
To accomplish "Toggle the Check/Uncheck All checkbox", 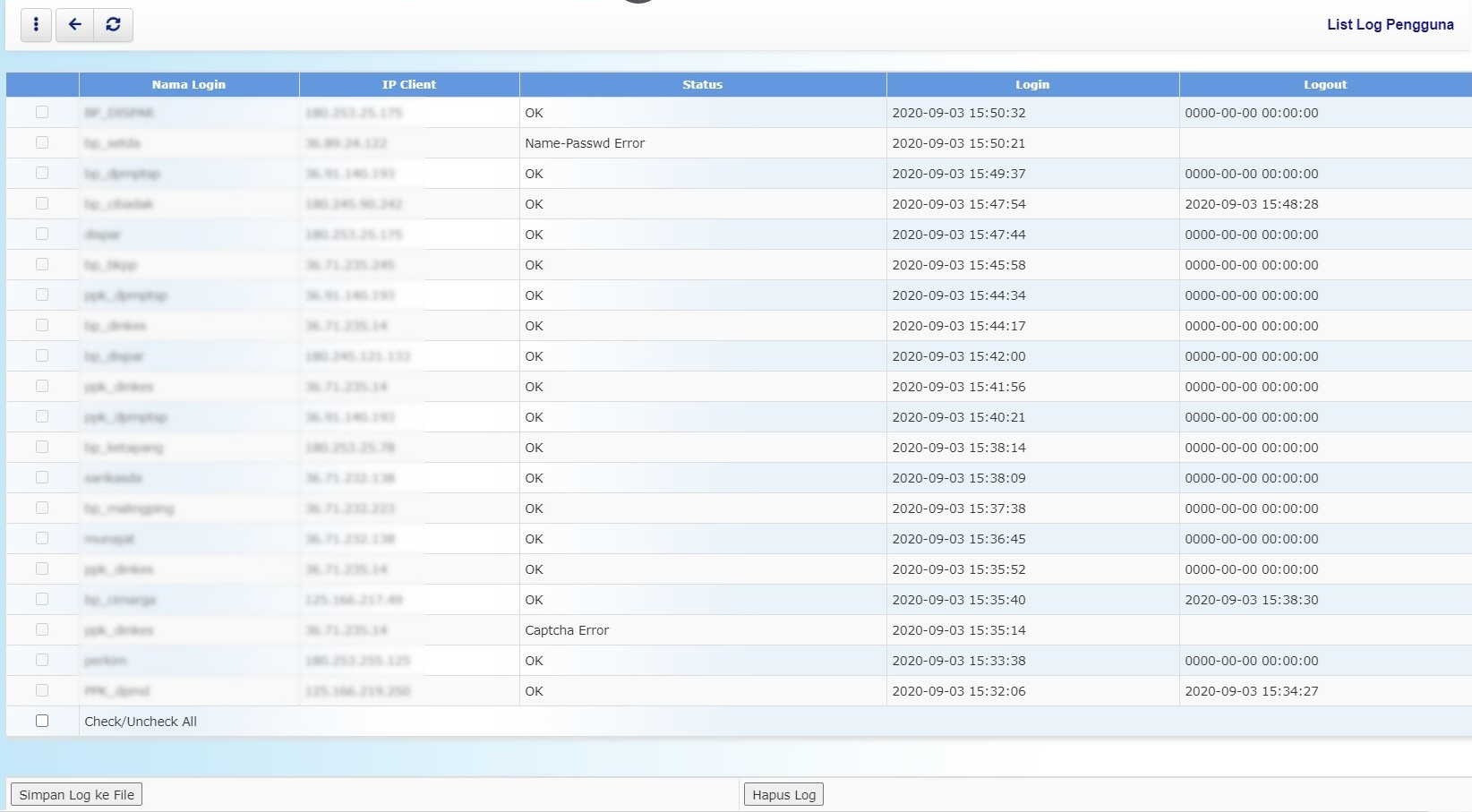I will click(x=42, y=722).
